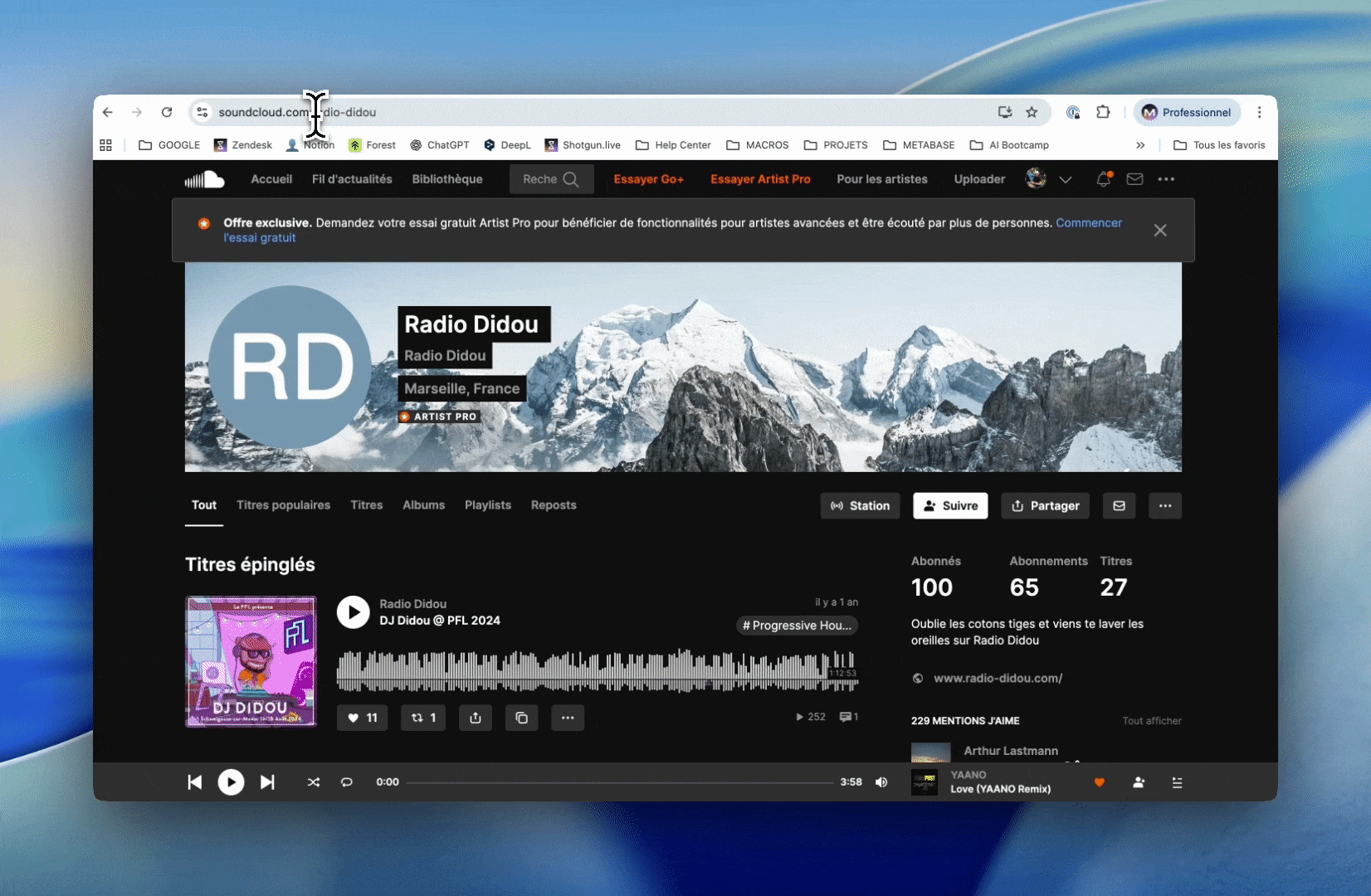Play DJ Didou @ PFL 2024

(x=354, y=612)
